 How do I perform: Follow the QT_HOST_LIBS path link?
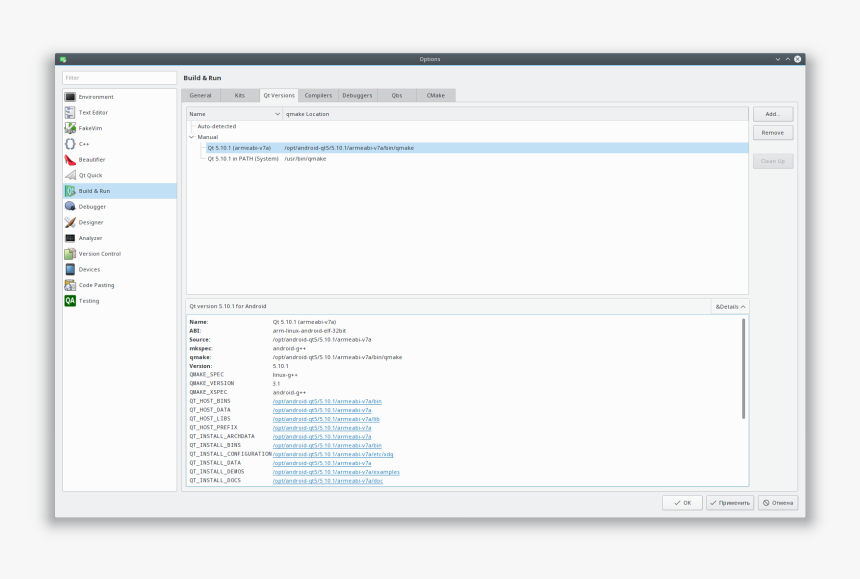[x=326, y=419]
